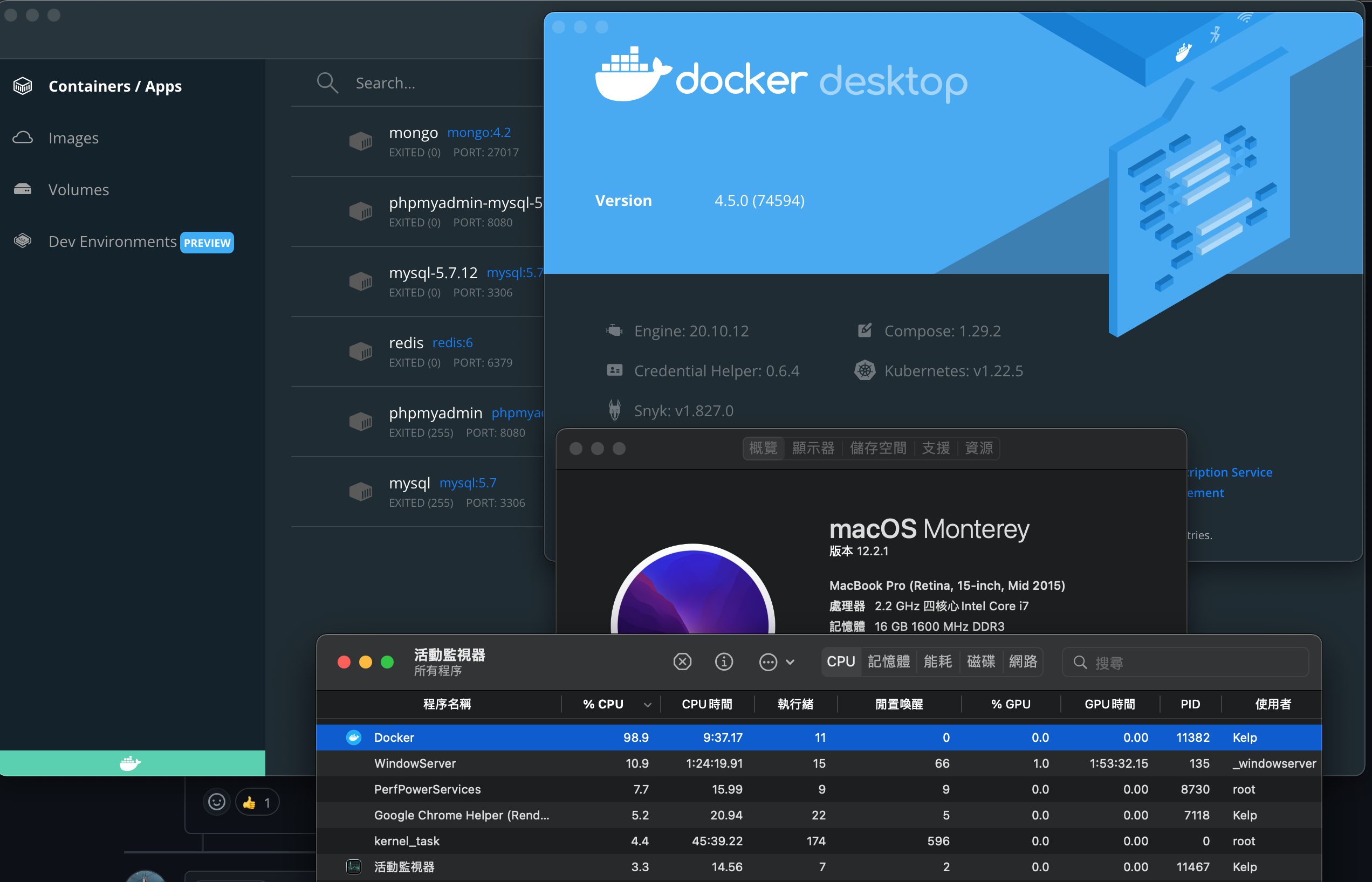Click the stop process icon in Activity Monitor
This screenshot has width=1372, height=882.
pyautogui.click(x=682, y=661)
